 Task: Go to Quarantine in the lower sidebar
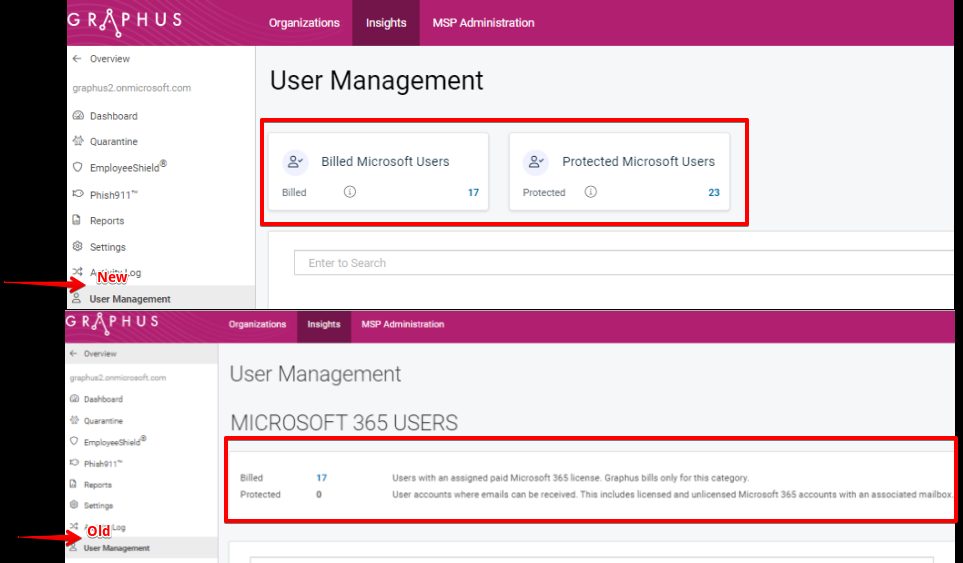tap(103, 421)
